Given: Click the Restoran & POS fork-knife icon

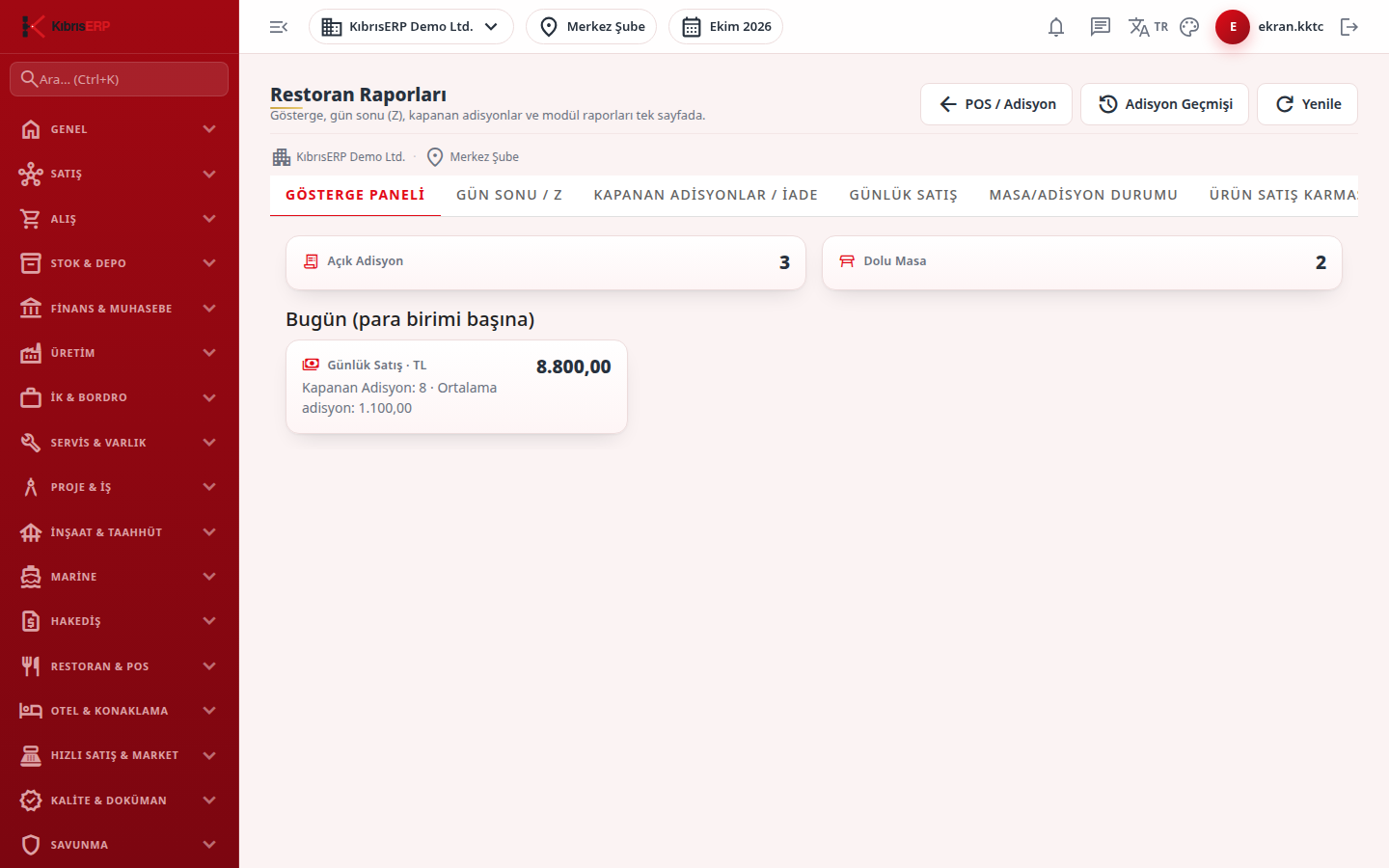Looking at the screenshot, I should (31, 666).
